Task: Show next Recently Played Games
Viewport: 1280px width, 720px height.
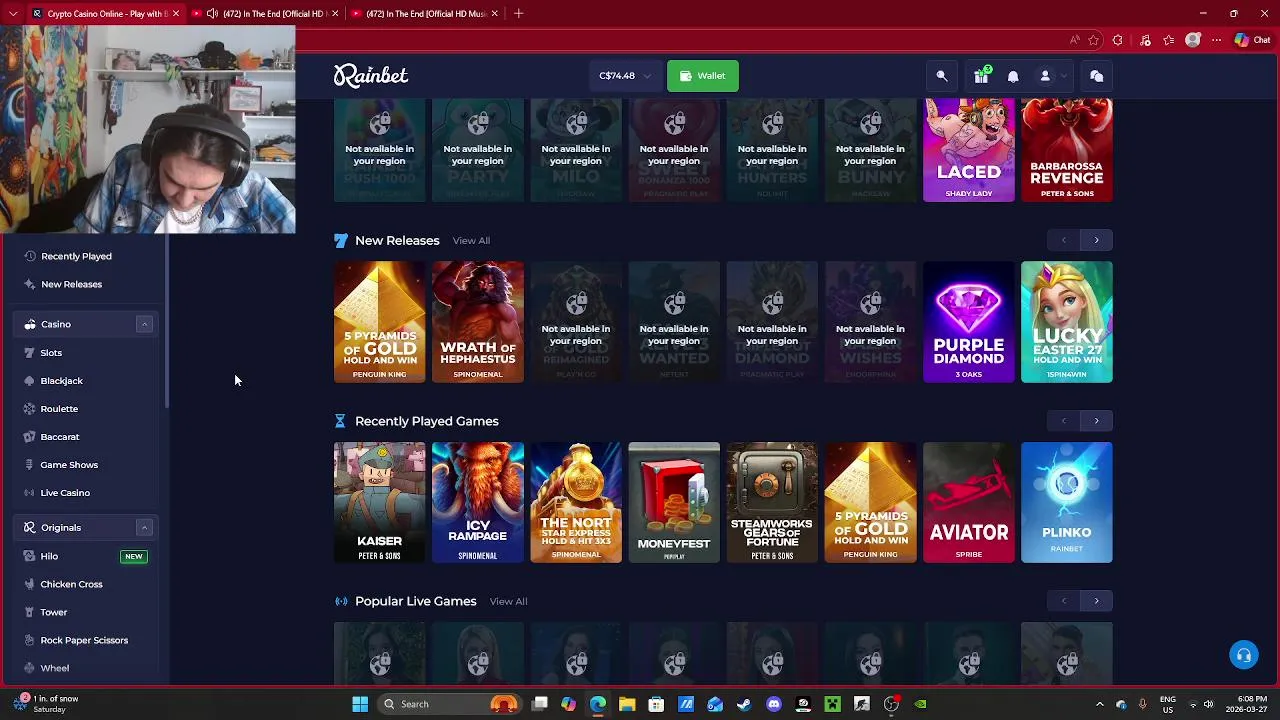Action: 1096,421
